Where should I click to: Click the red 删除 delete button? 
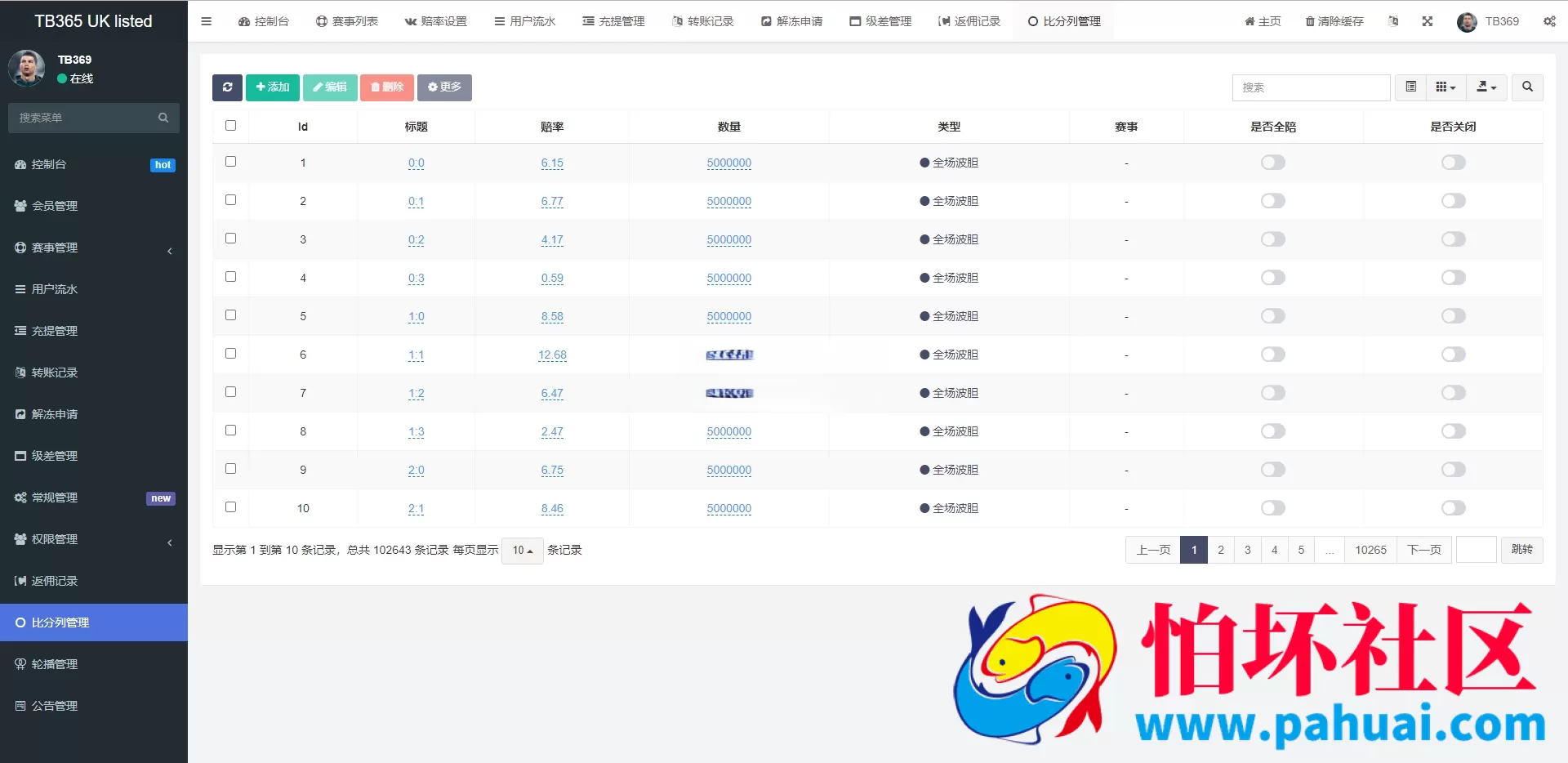tap(387, 87)
